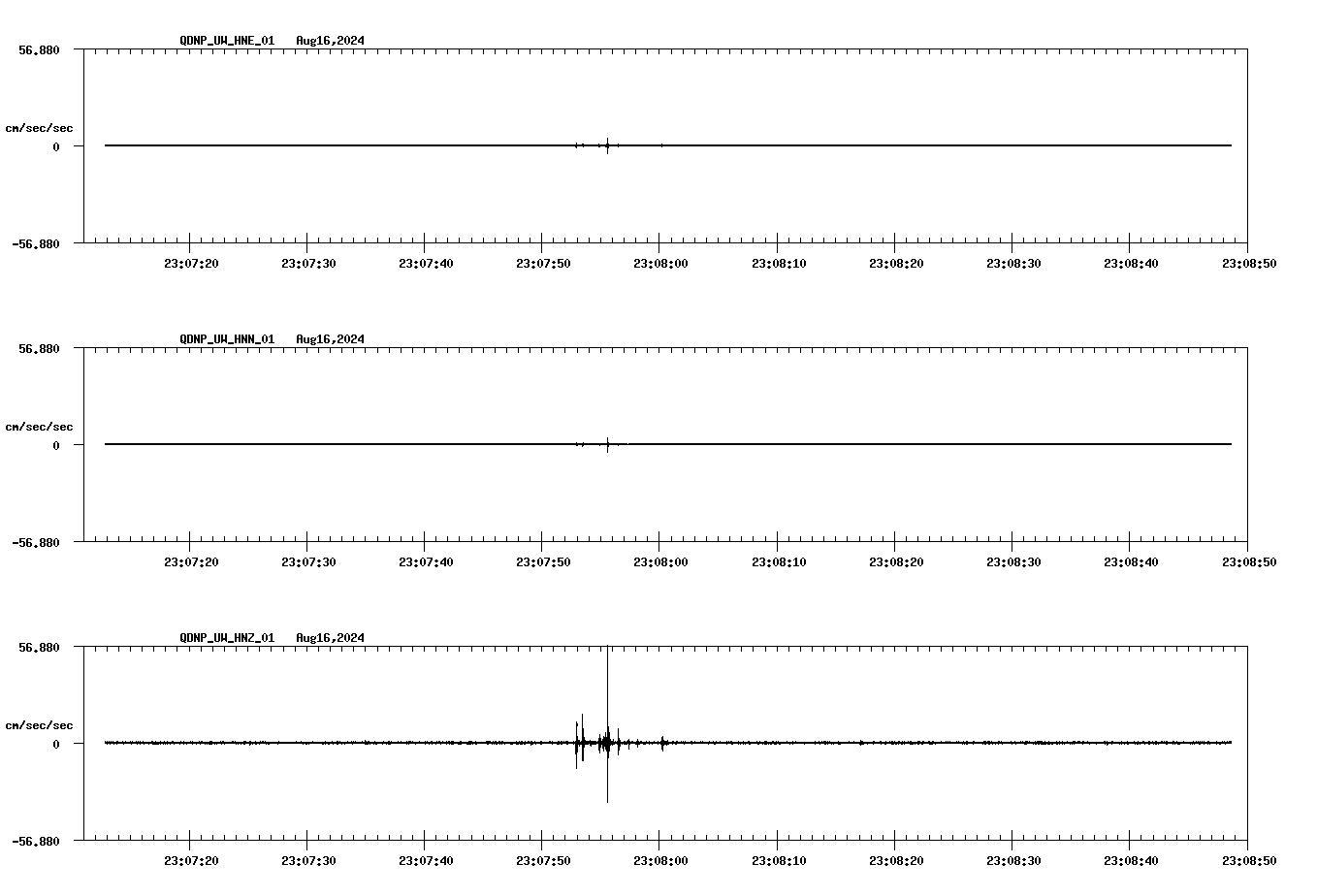Image resolution: width=1317 pixels, height=896 pixels.
Task: Click 23:07:20 time label under HNE plot
Action: pyautogui.click(x=190, y=263)
